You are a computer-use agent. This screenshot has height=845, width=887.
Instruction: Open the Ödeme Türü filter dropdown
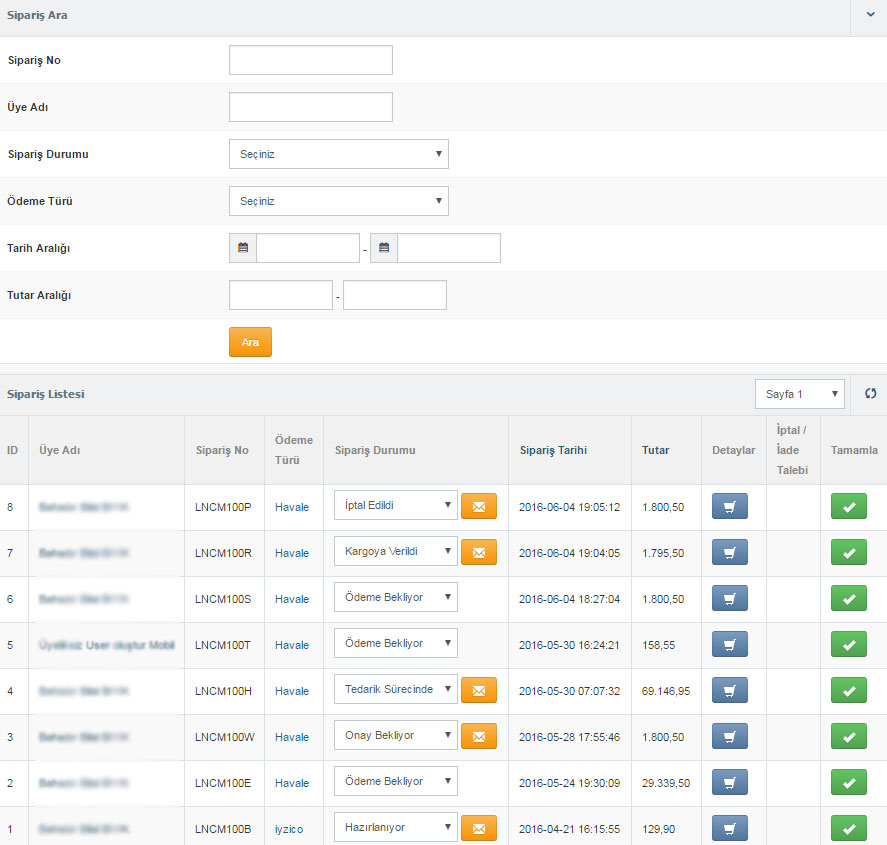coord(338,201)
